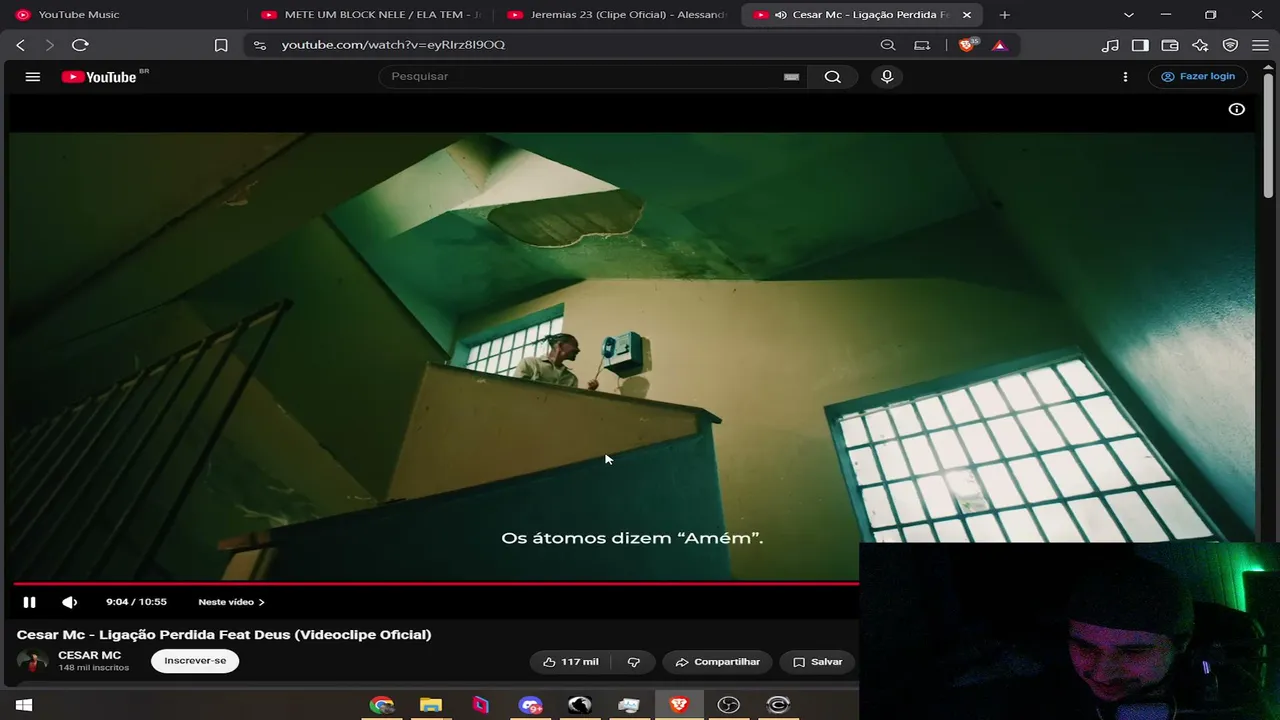Like the video with 117 mil
The width and height of the screenshot is (1280, 720).
pyautogui.click(x=570, y=662)
